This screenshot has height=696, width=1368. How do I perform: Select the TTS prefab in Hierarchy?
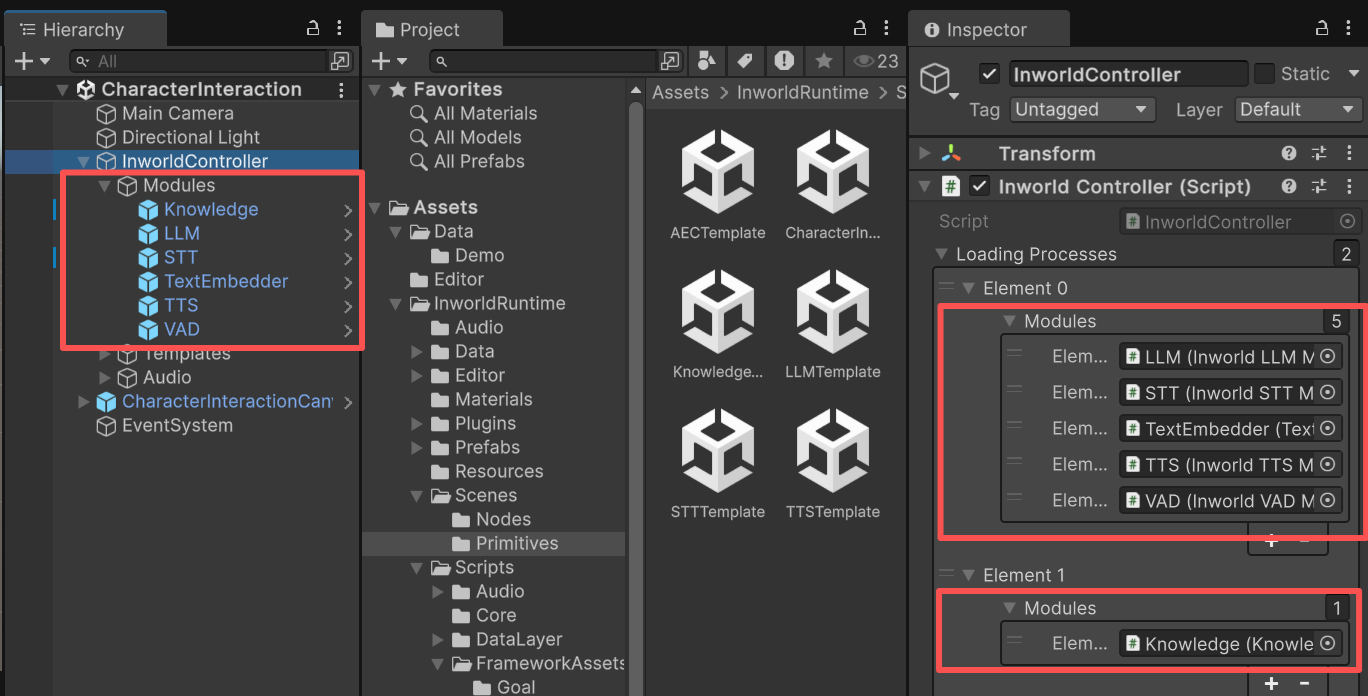(x=181, y=305)
